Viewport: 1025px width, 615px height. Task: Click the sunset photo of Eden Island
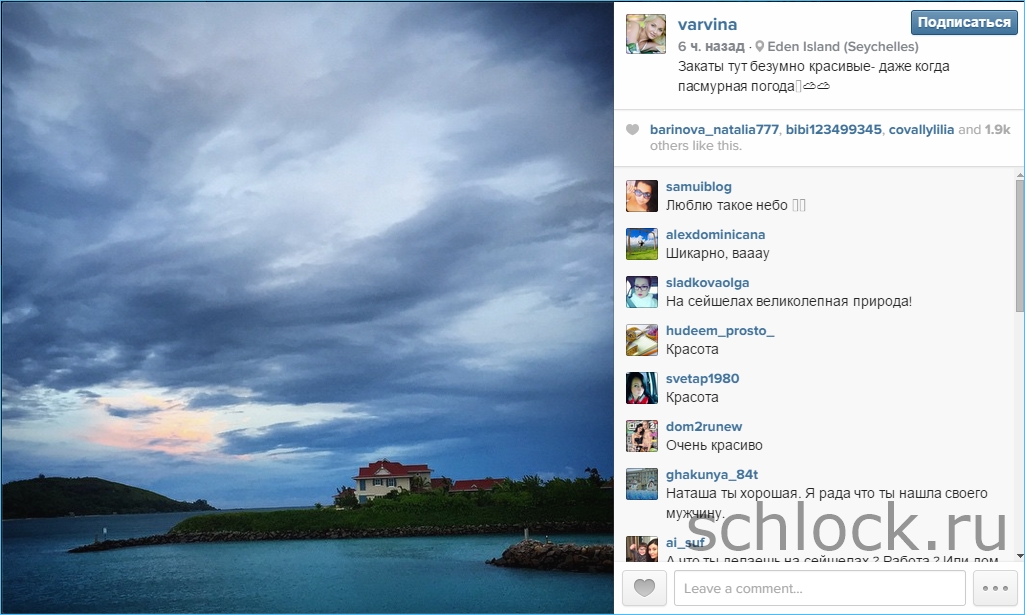(x=307, y=307)
